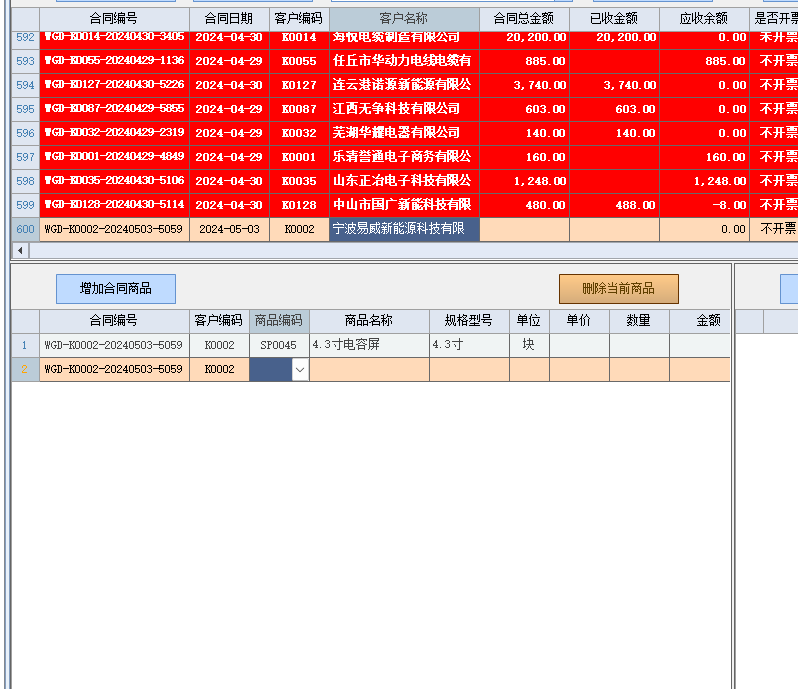This screenshot has width=798, height=689.
Task: Click customer code K0087
Action: pyautogui.click(x=299, y=109)
